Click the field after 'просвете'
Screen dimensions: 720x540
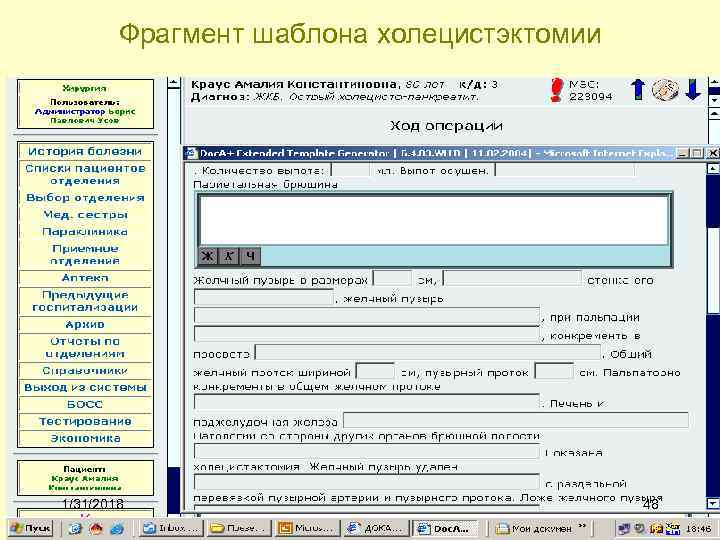coord(428,353)
